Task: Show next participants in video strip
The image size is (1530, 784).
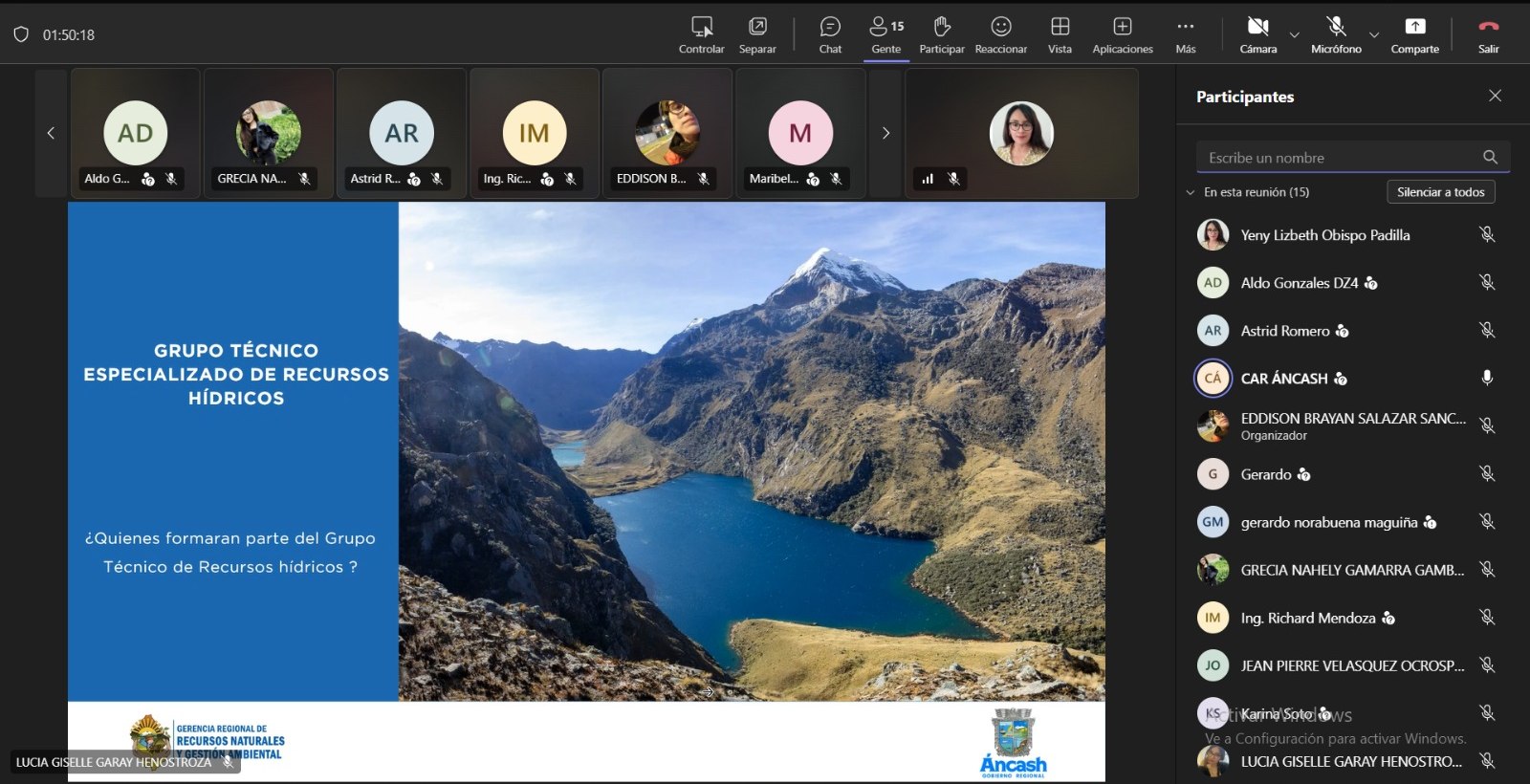Action: (x=885, y=133)
